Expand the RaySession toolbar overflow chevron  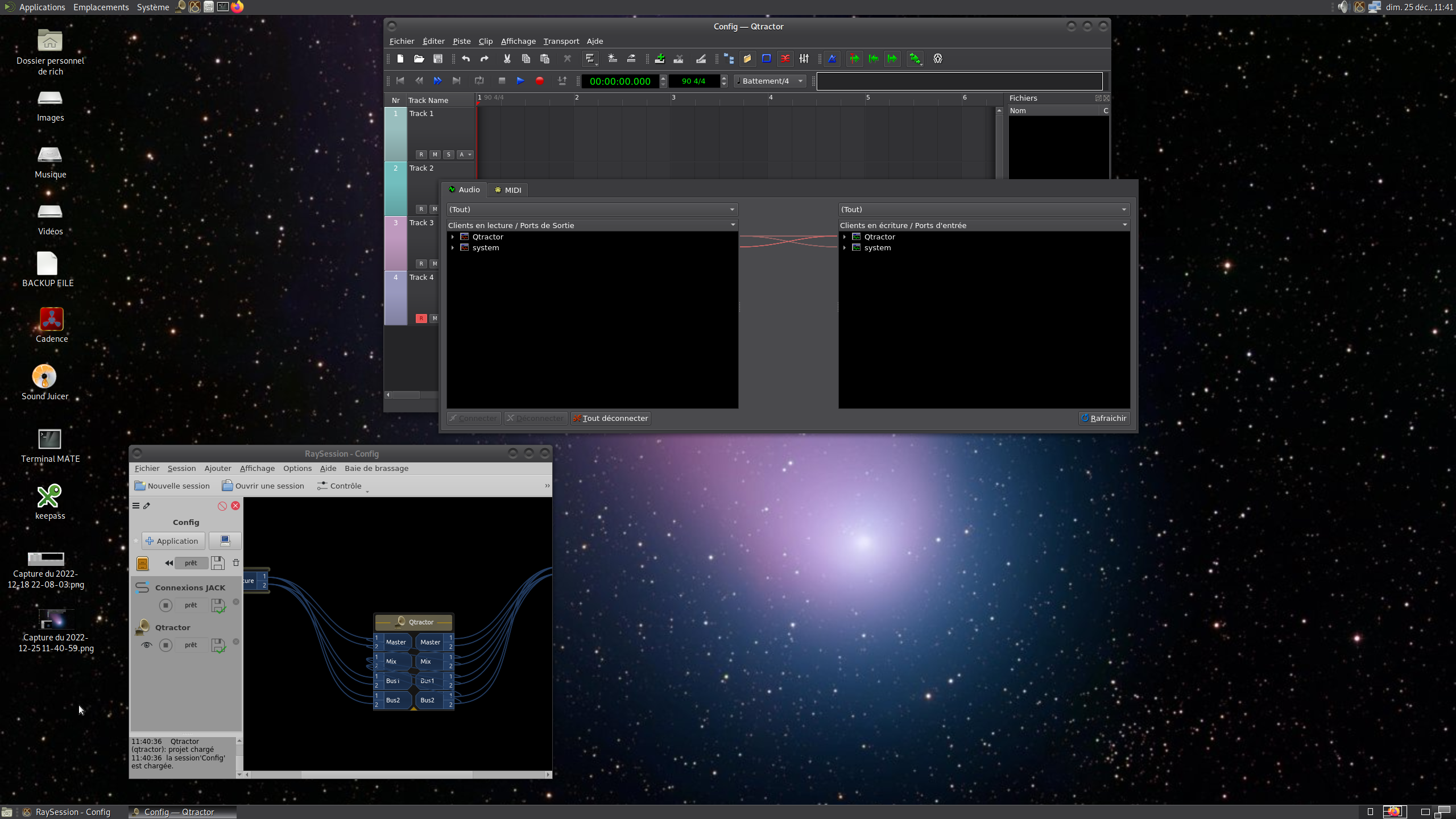point(547,486)
